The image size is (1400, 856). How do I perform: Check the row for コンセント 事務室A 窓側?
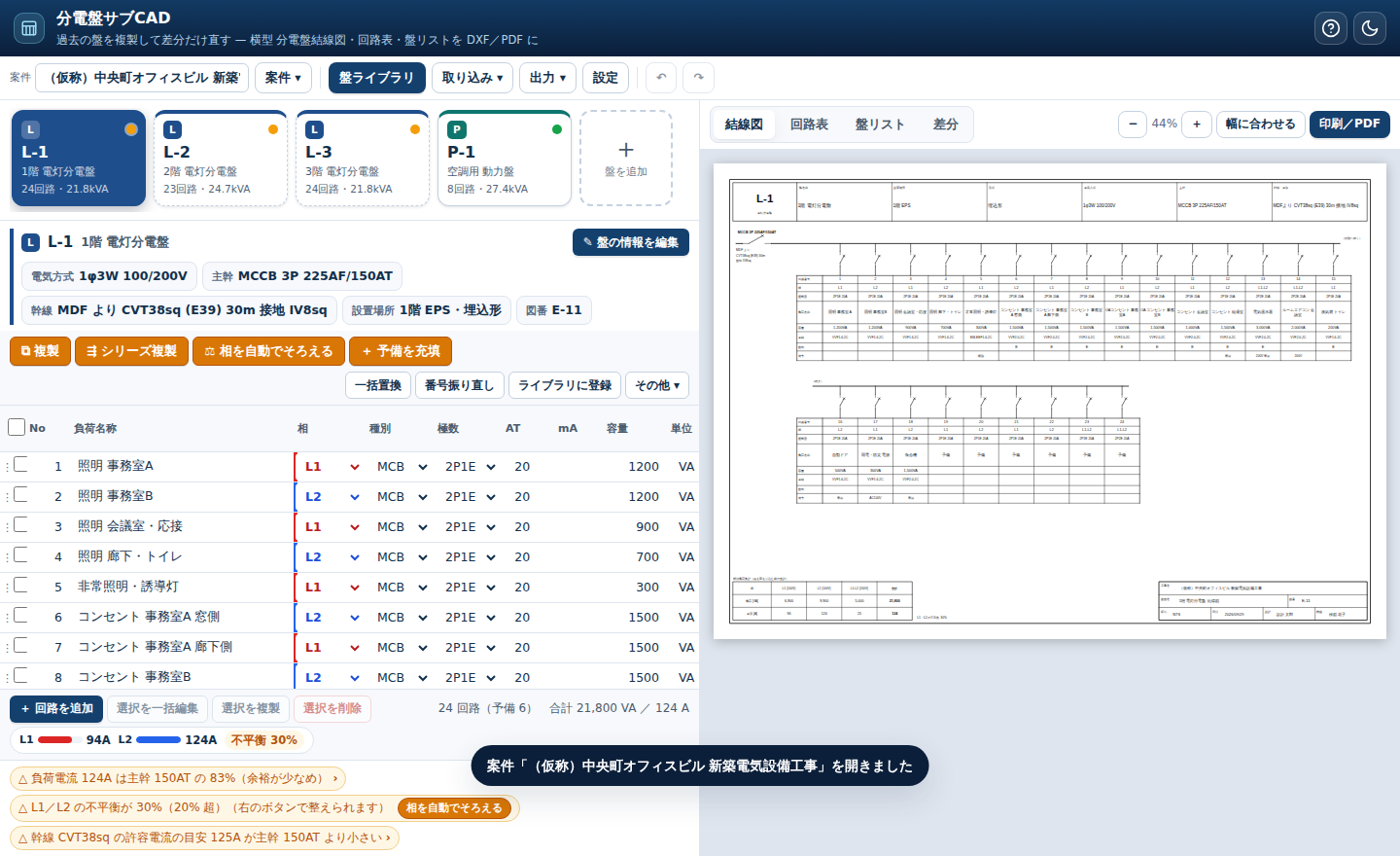[x=20, y=615]
